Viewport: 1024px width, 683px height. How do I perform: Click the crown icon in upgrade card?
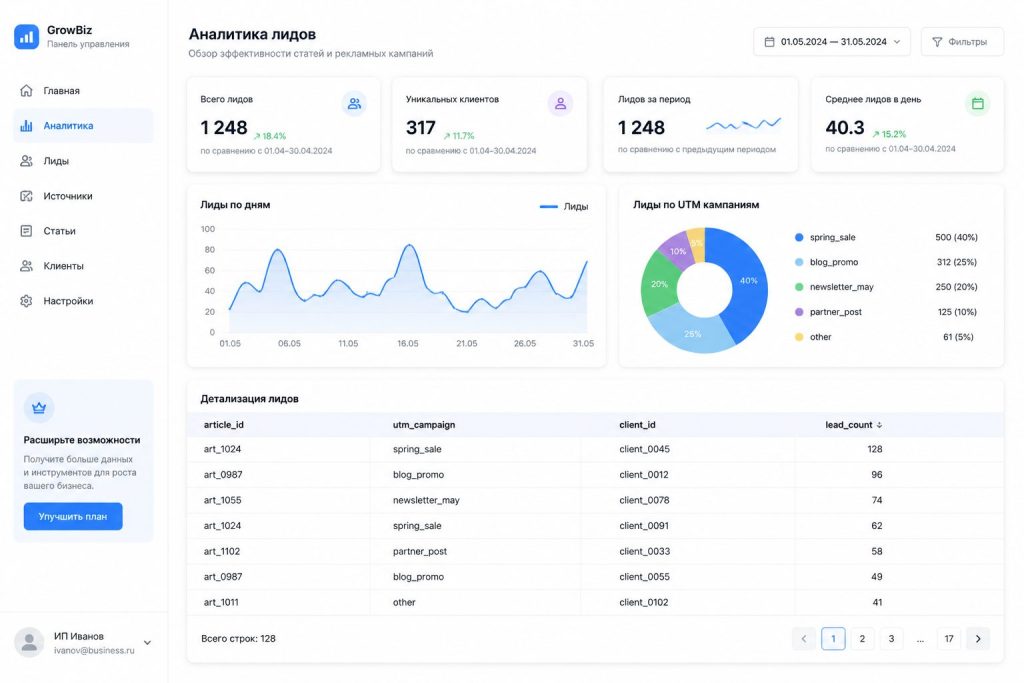coord(39,408)
